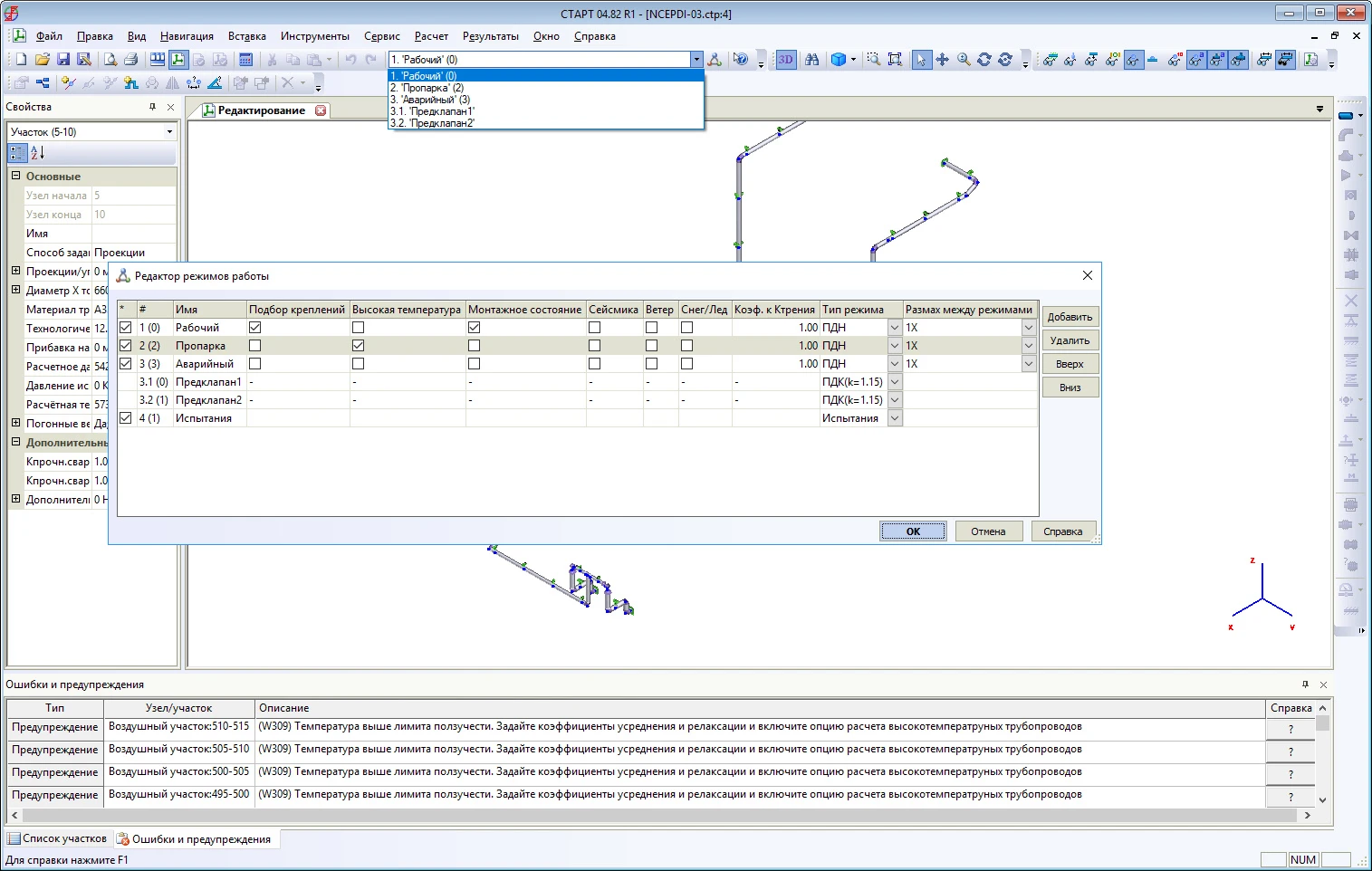
Task: Select '2. Пропарка (2)' in mode list
Action: tap(427, 88)
